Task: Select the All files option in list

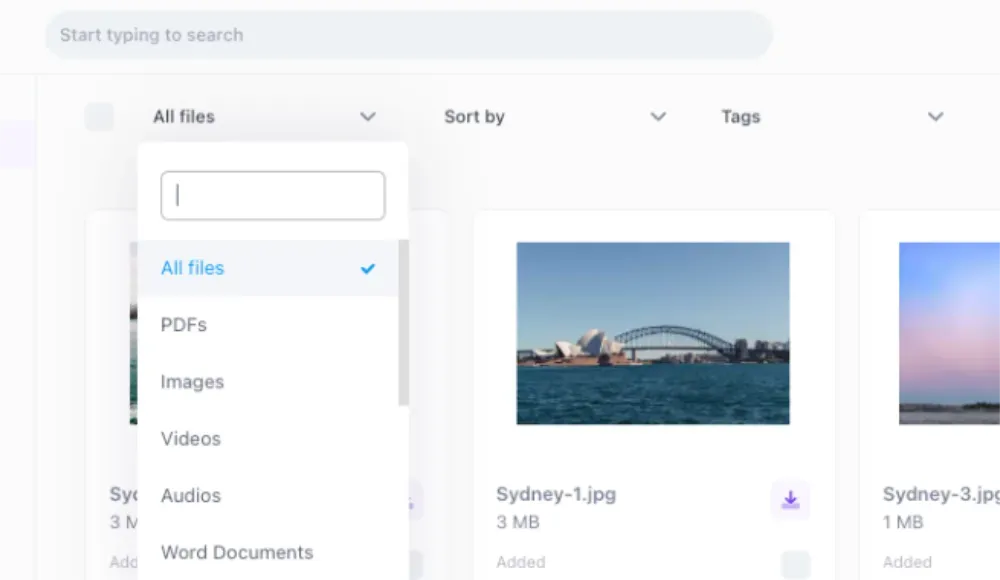Action: (x=268, y=268)
